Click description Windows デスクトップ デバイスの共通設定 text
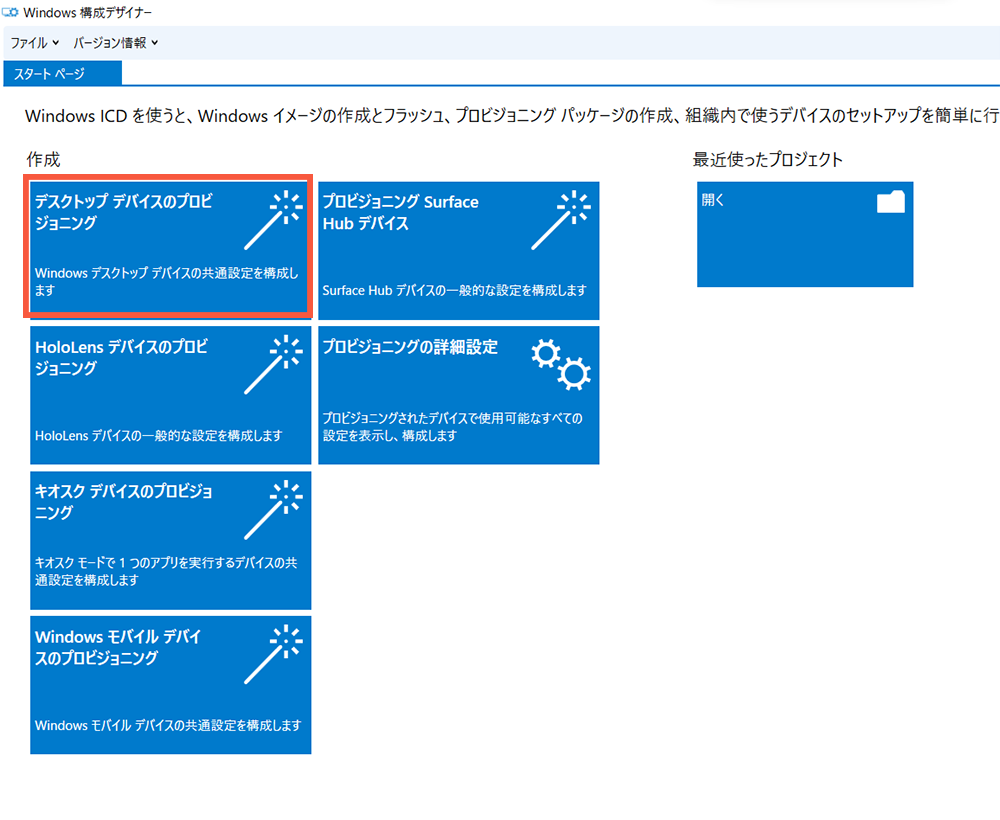The height and width of the screenshot is (820, 1000). [166, 281]
